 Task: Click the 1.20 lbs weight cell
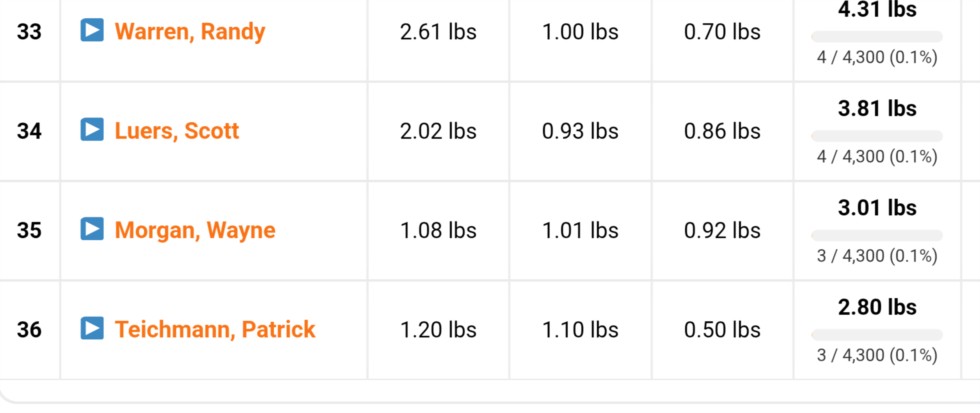(x=438, y=329)
